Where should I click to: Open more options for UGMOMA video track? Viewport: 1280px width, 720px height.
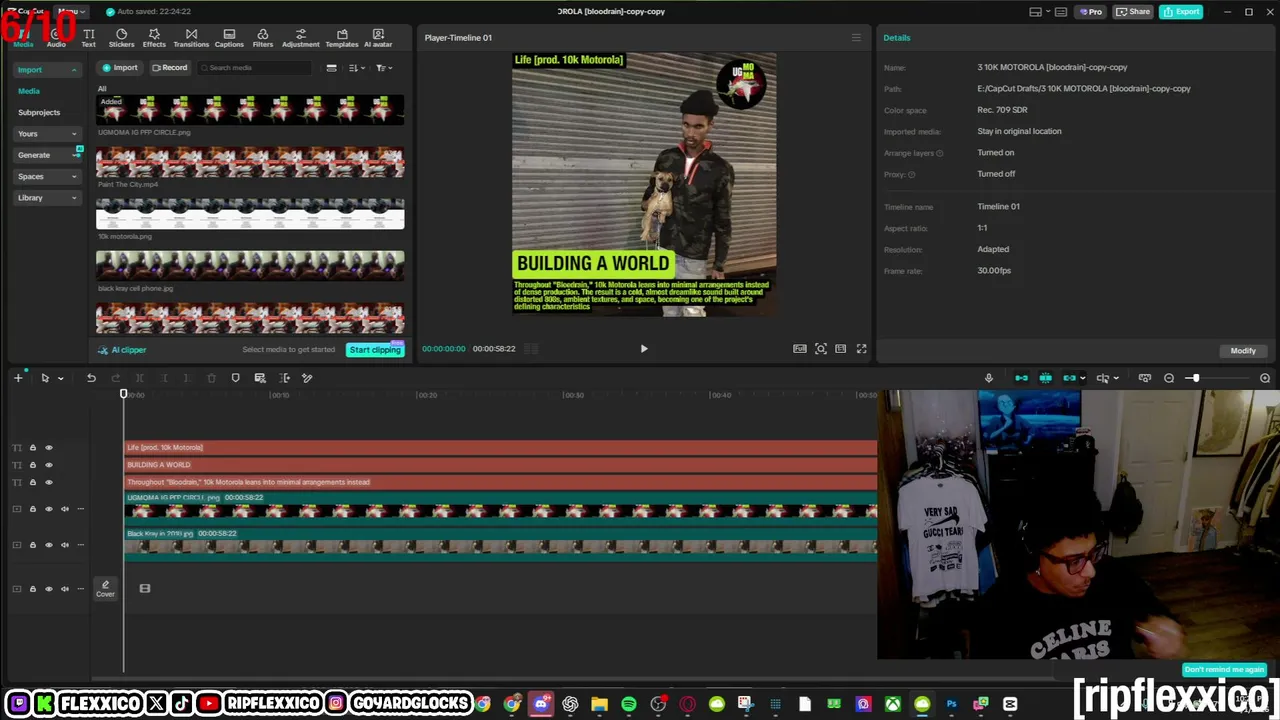coord(81,509)
